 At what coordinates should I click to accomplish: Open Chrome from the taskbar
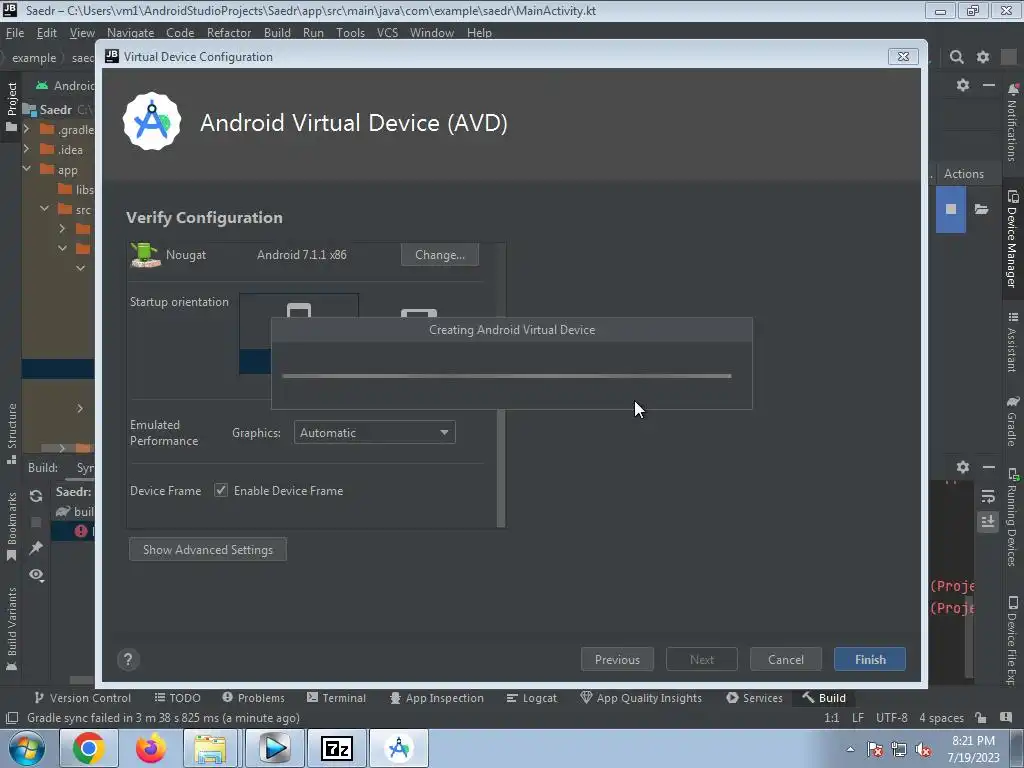[89, 748]
